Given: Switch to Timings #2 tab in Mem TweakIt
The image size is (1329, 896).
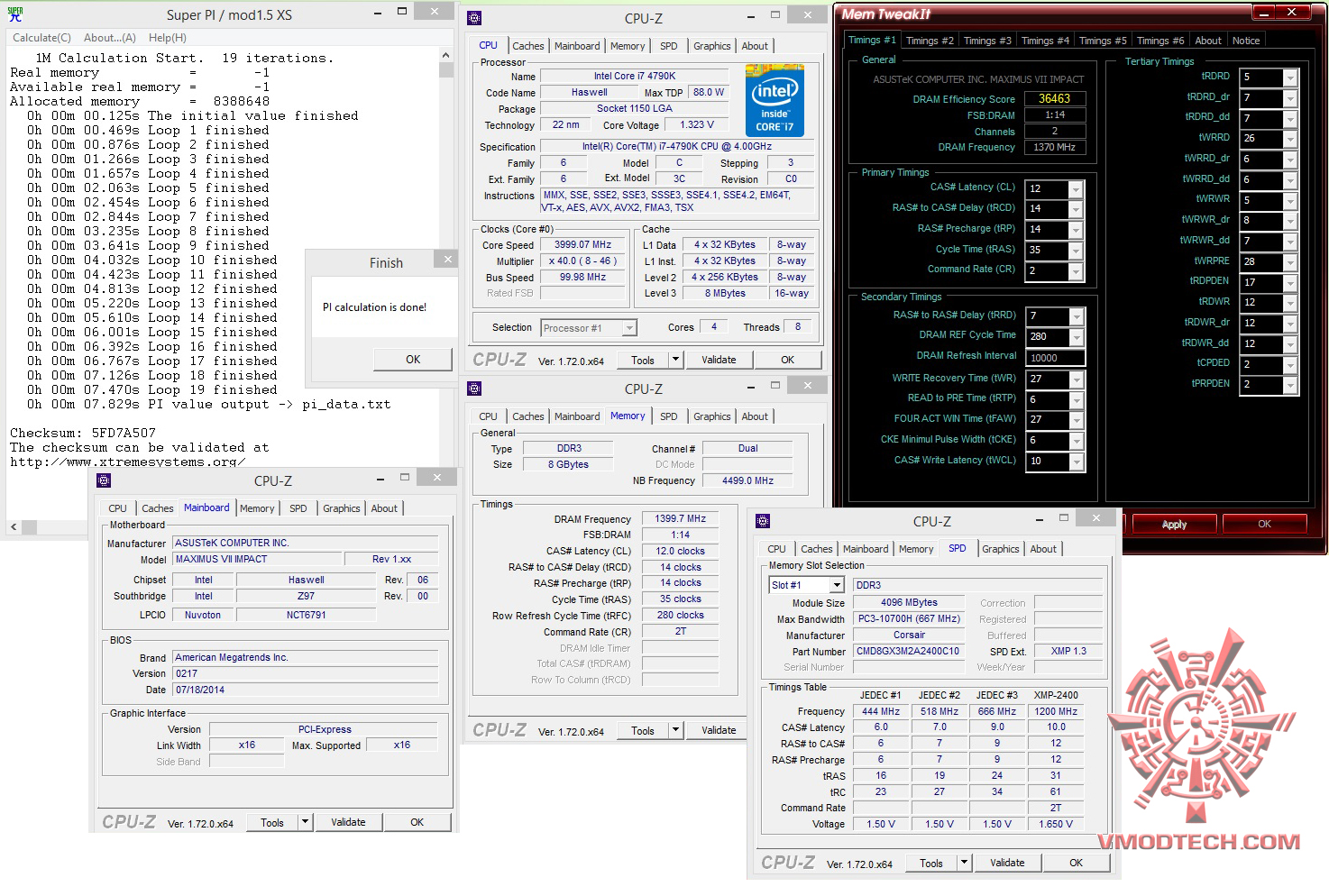Looking at the screenshot, I should [929, 41].
